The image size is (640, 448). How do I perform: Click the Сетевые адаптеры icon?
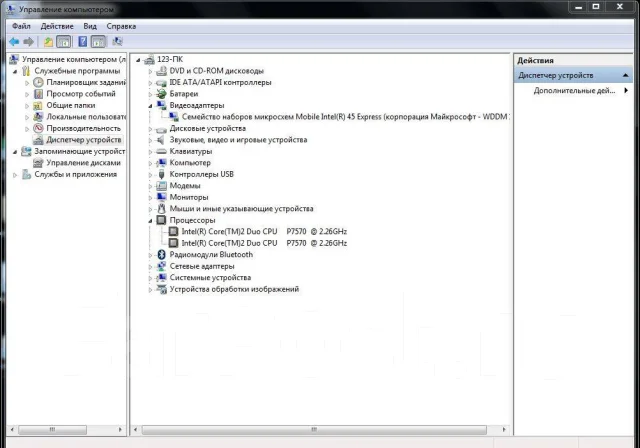coord(162,266)
